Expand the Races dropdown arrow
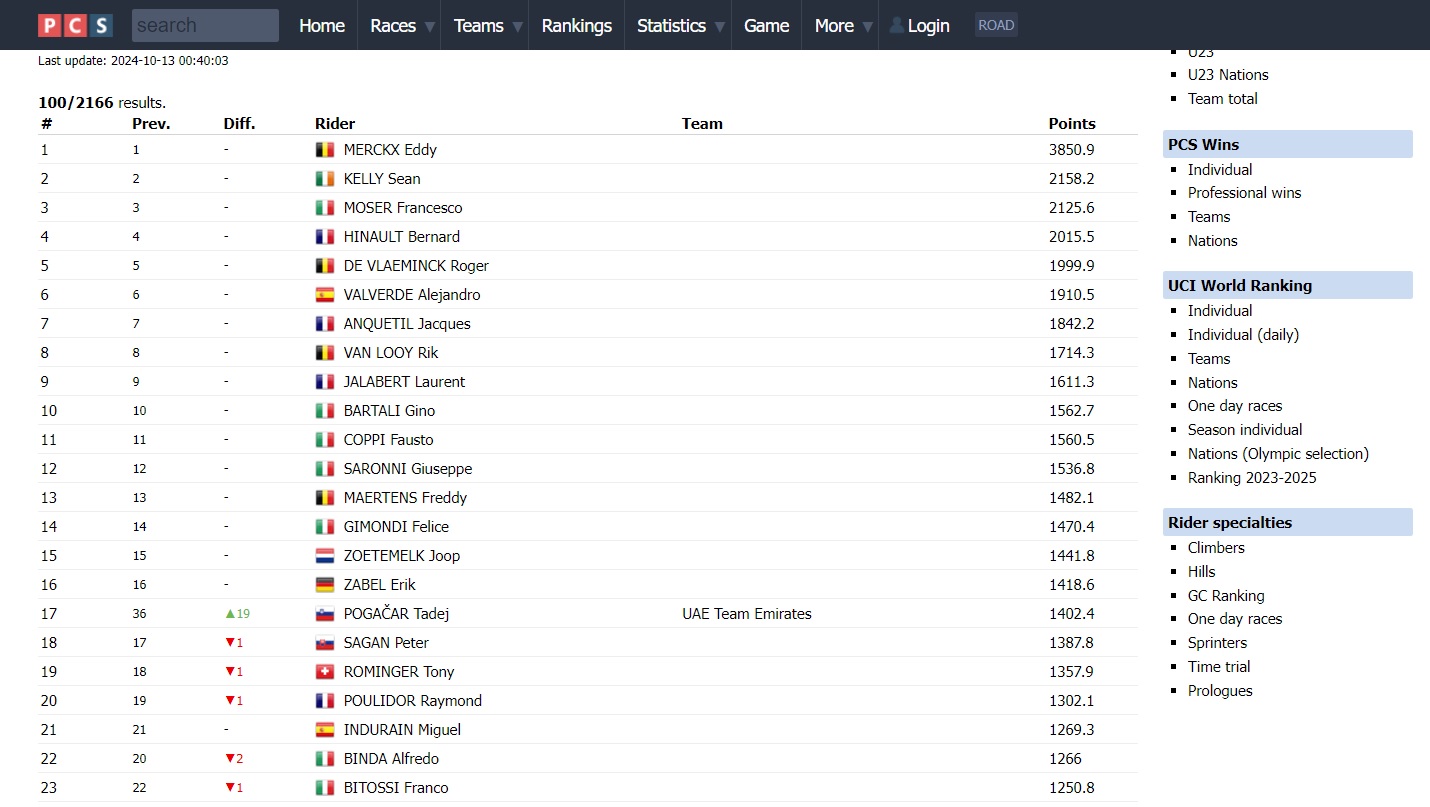Viewport: 1430px width, 807px height. (x=430, y=27)
